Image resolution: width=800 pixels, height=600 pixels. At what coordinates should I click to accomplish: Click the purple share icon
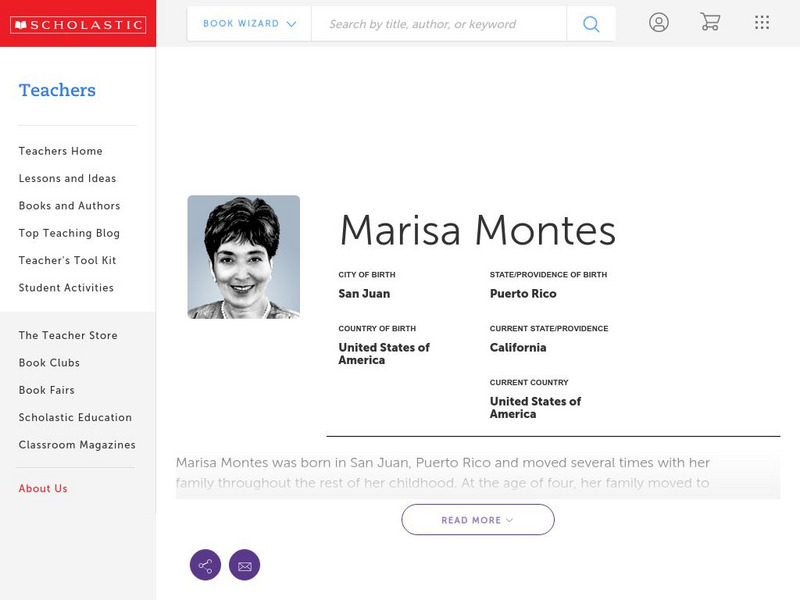point(205,565)
